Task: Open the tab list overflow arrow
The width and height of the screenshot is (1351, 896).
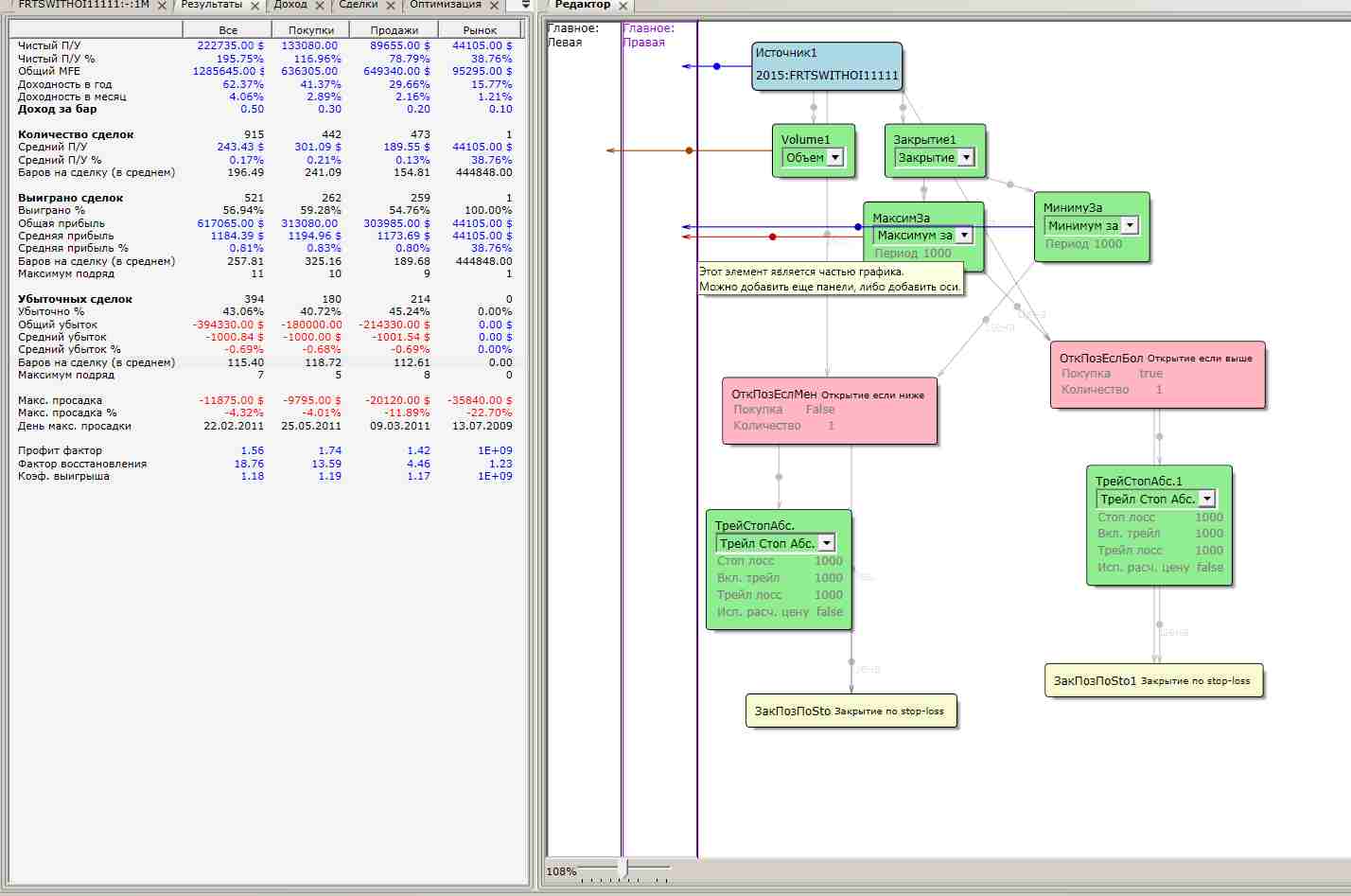Action: point(526,5)
